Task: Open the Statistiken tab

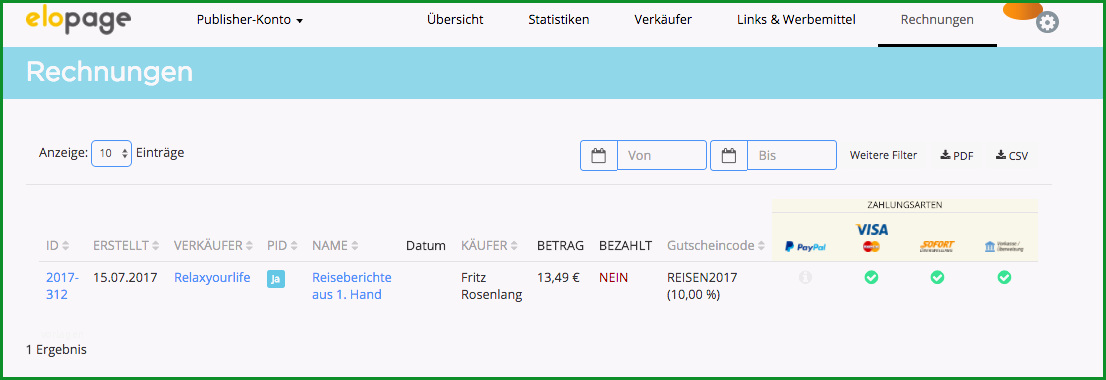Action: click(x=559, y=20)
